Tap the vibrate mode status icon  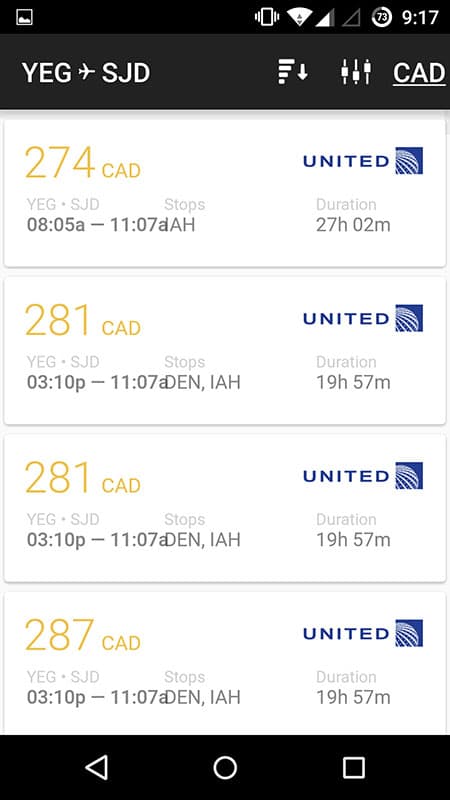[267, 17]
